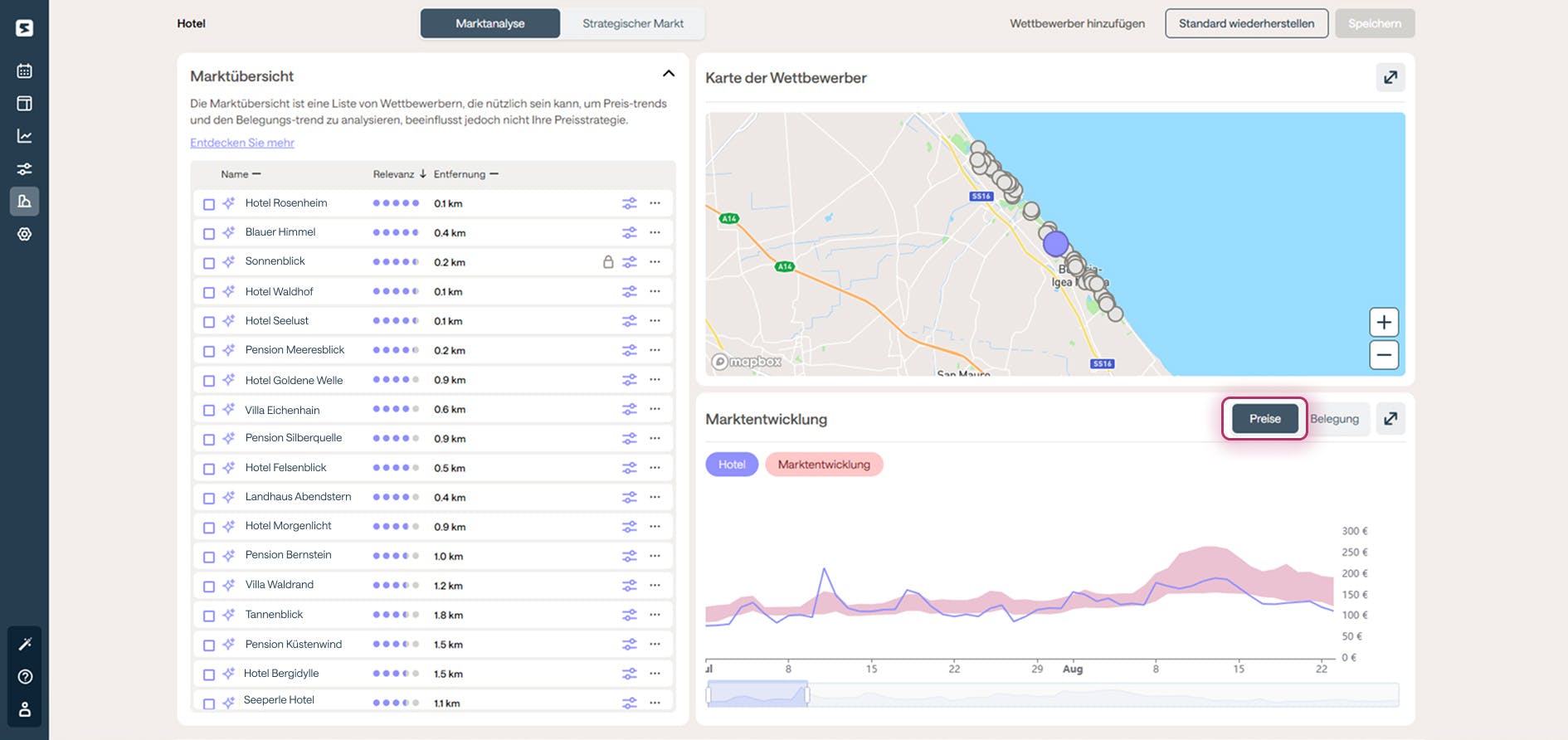Expand the competitor map to fullscreen
The width and height of the screenshot is (1568, 740).
click(x=1390, y=77)
